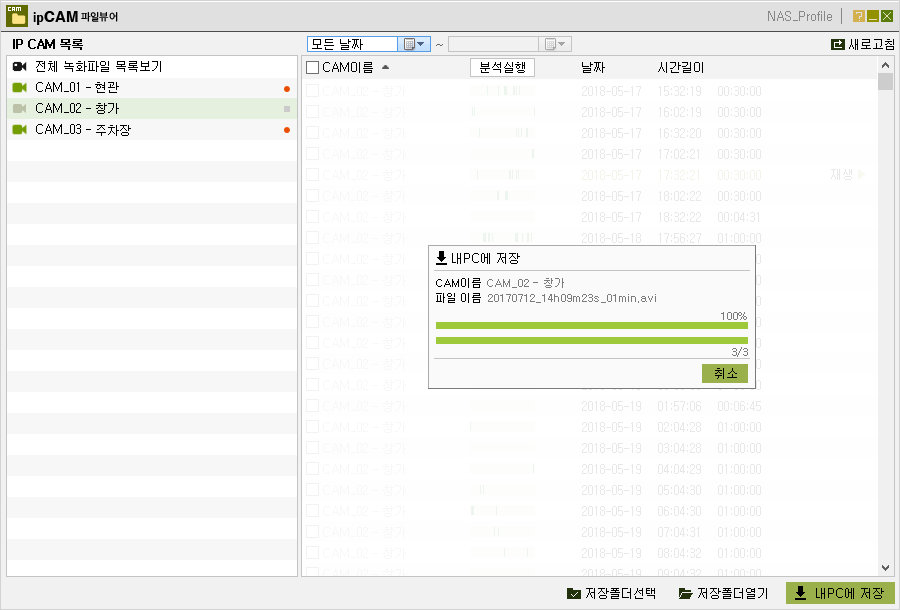The height and width of the screenshot is (610, 900).
Task: Click 저장폴더열기 to open save folder
Action: pos(723,593)
